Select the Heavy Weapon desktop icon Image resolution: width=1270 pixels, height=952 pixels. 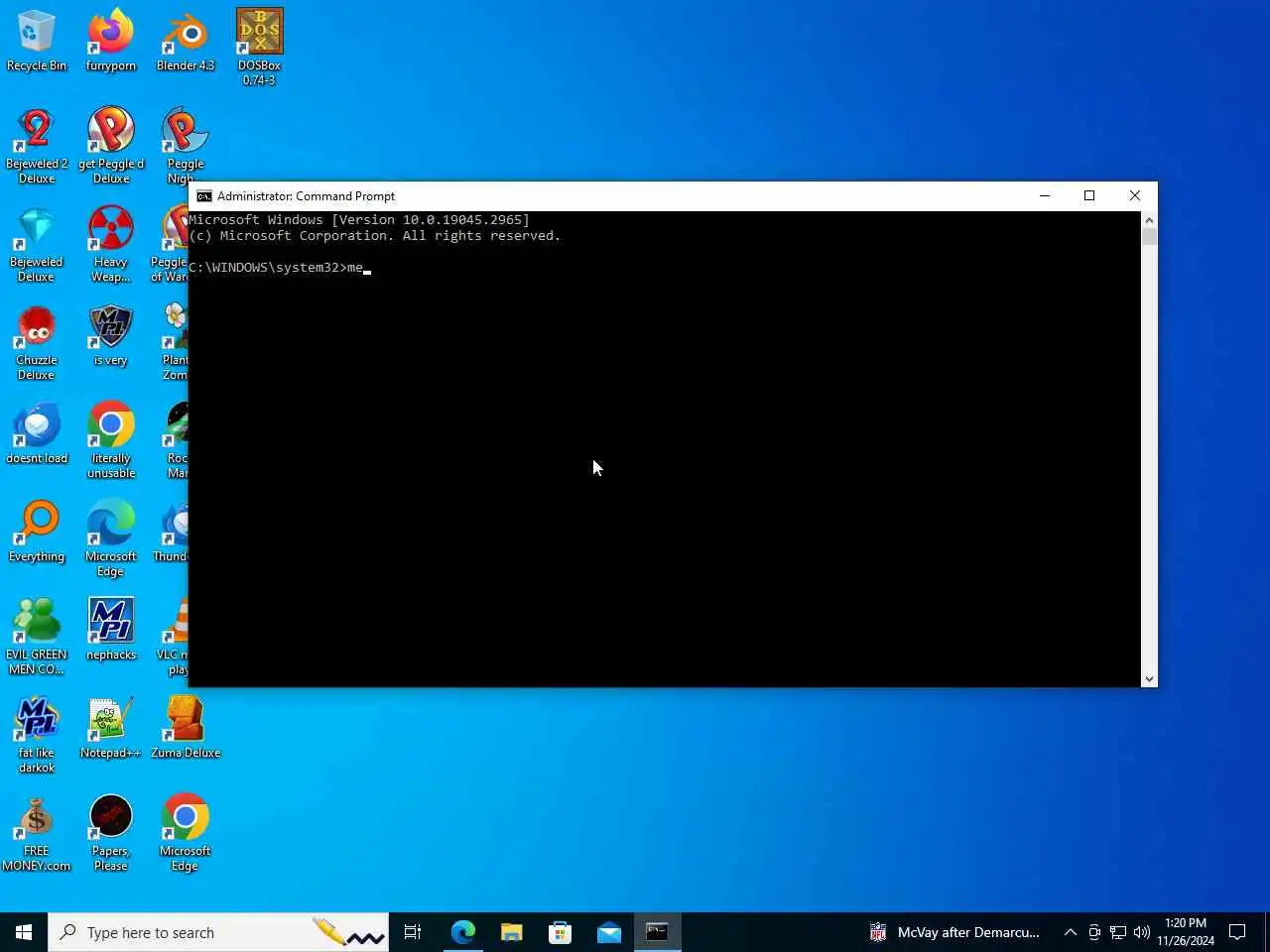pyautogui.click(x=111, y=244)
